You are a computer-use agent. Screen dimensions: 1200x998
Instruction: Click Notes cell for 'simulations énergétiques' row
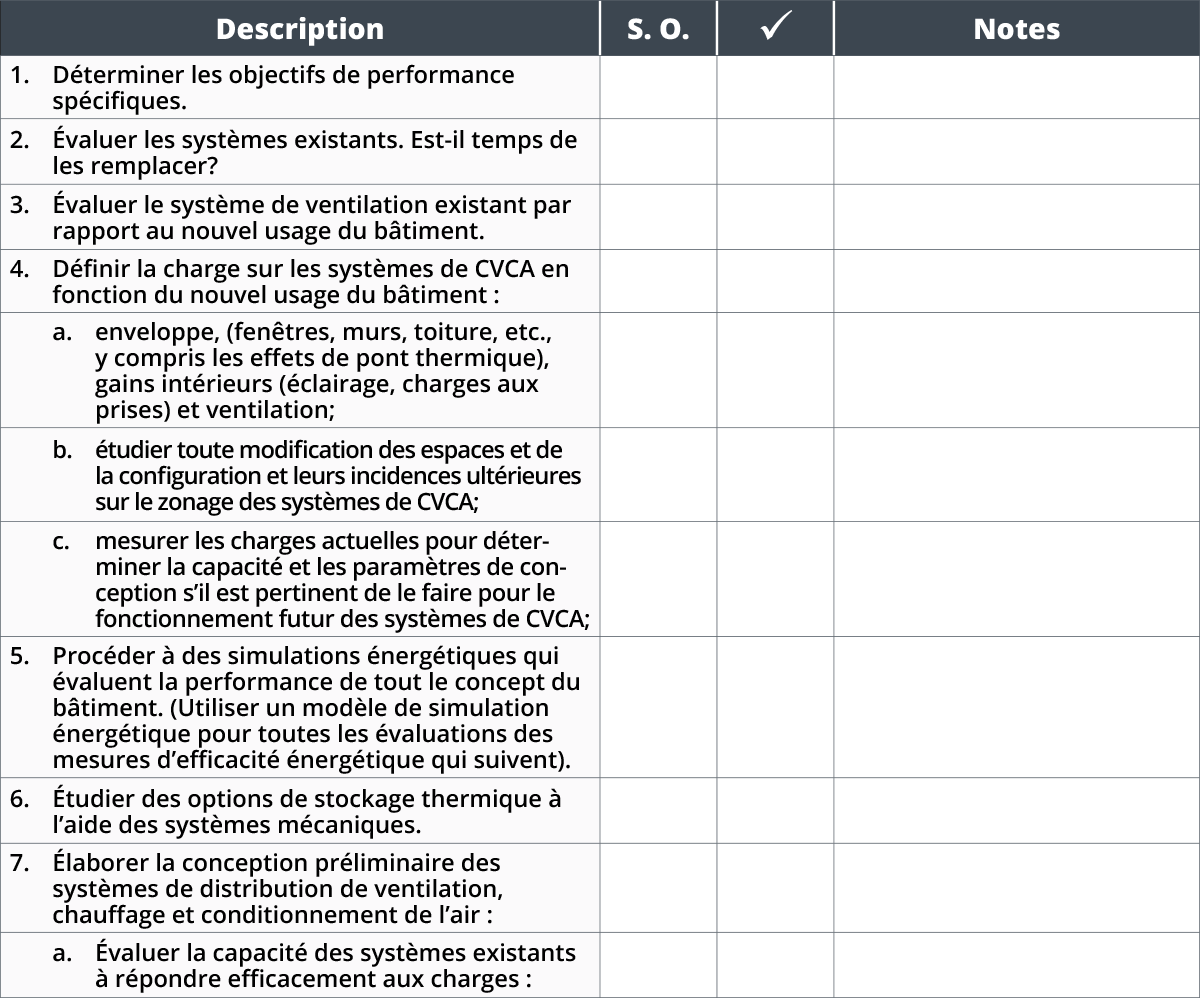tap(1017, 708)
